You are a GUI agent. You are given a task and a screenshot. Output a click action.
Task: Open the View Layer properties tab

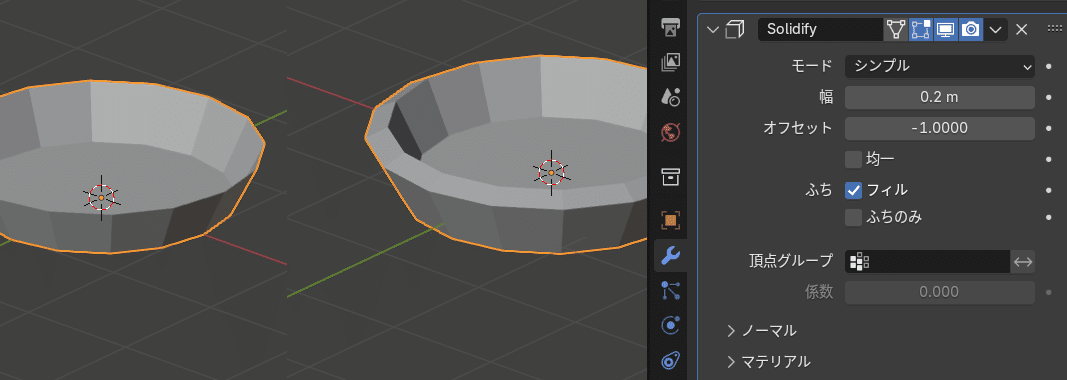pyautogui.click(x=670, y=63)
